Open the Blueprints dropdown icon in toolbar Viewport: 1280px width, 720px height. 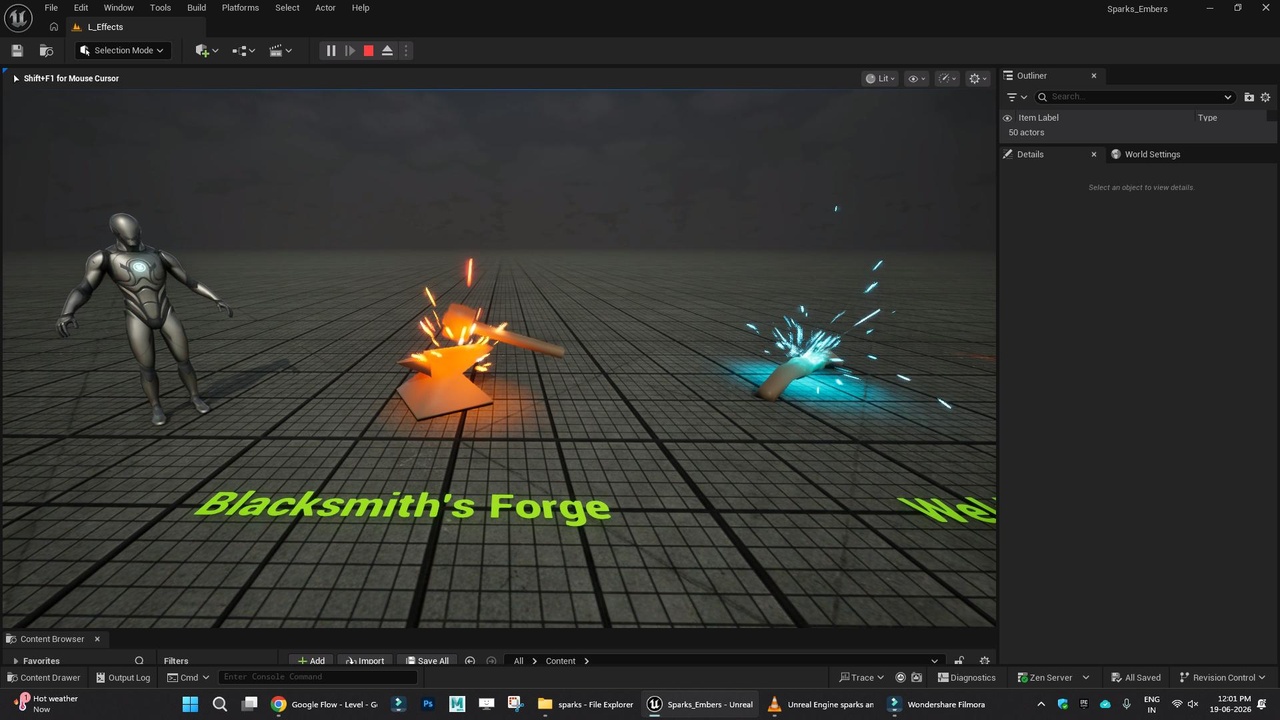pyautogui.click(x=244, y=50)
